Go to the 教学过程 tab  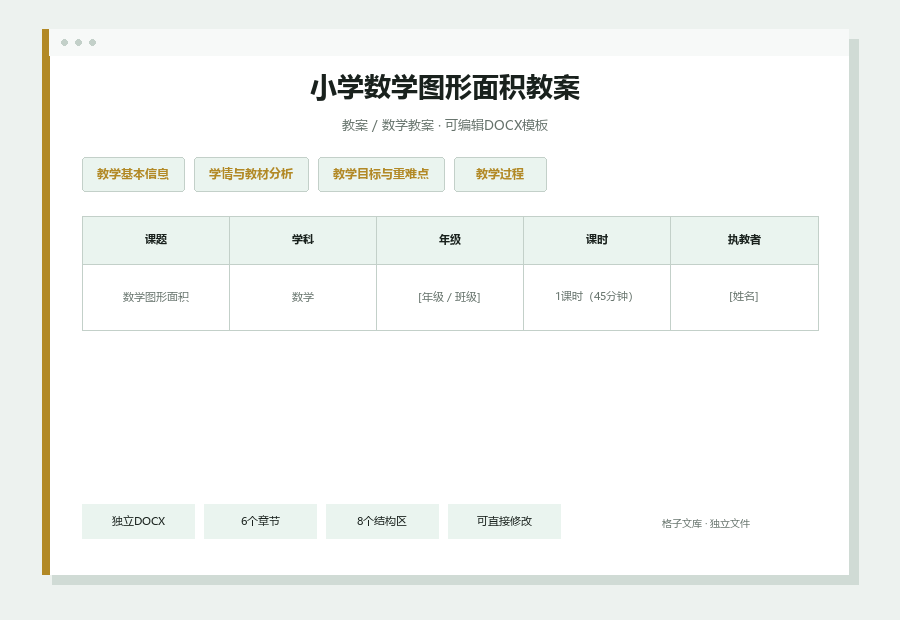tap(500, 174)
